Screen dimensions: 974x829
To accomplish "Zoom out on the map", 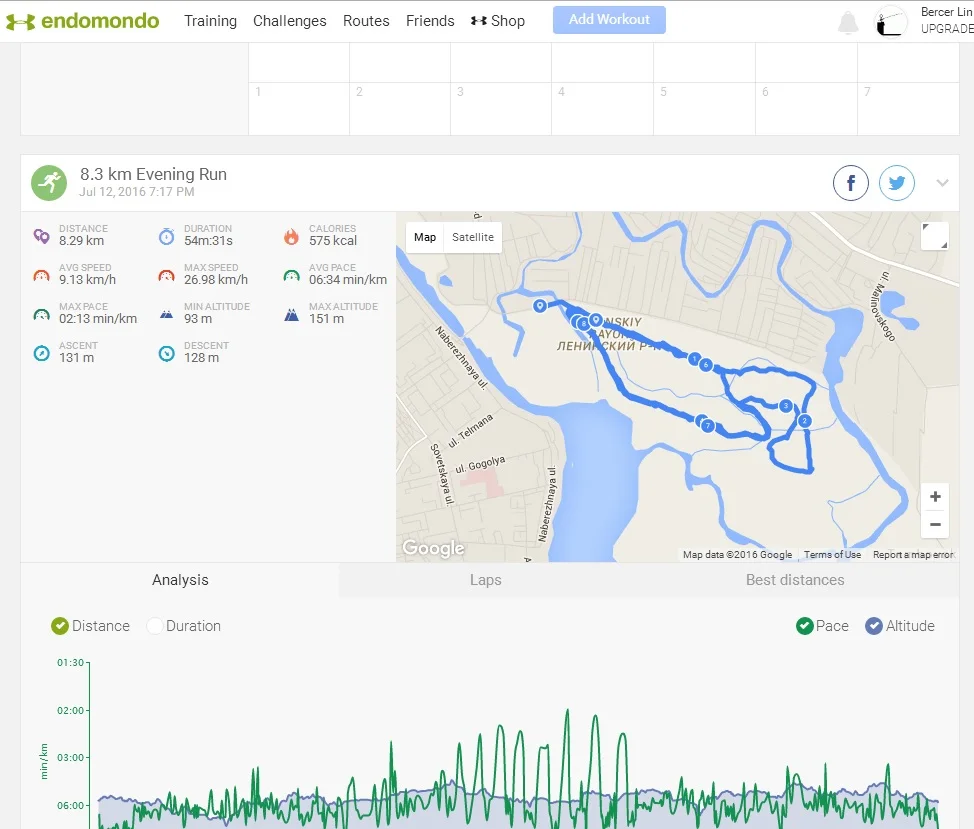I will click(935, 524).
